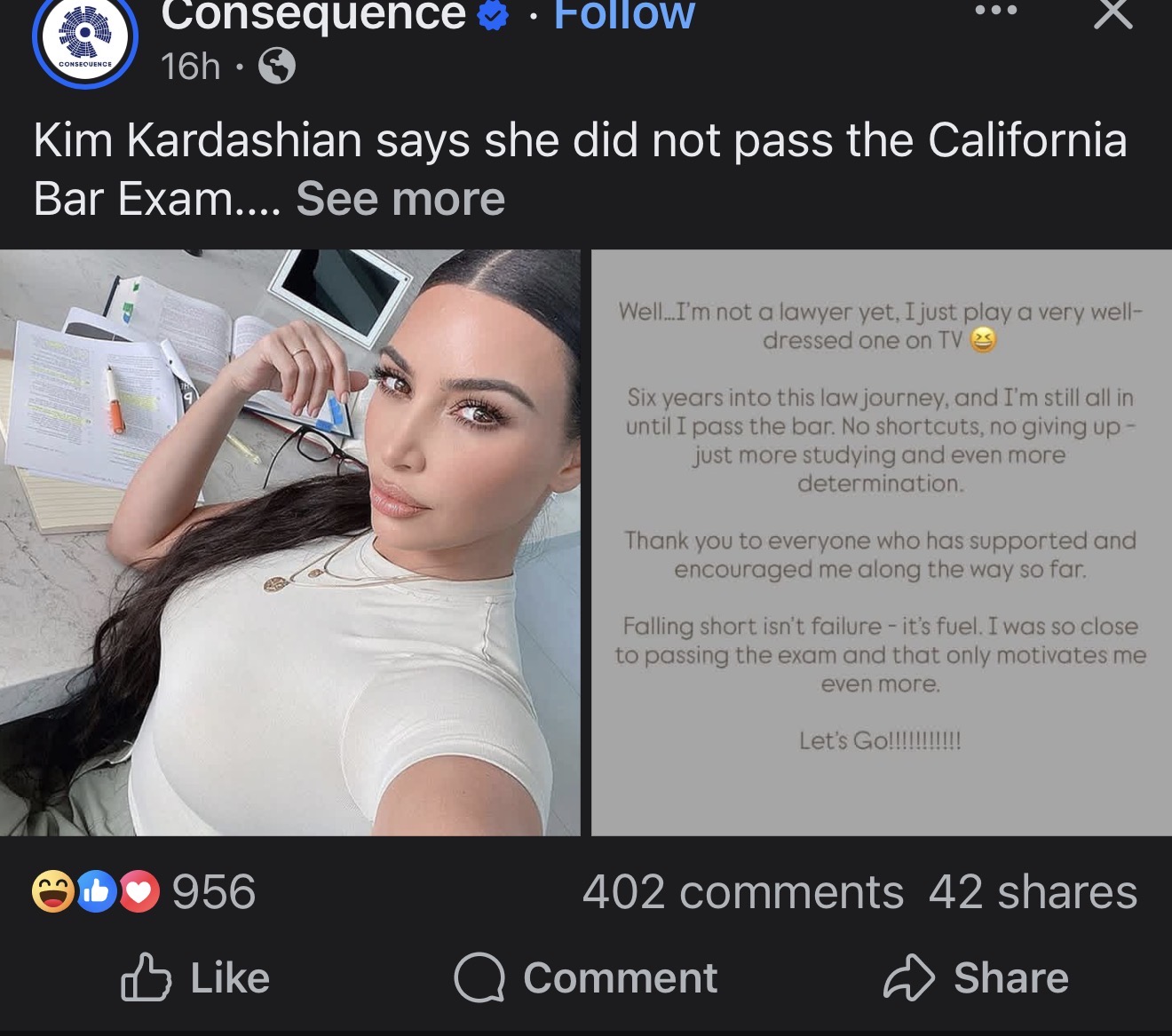
Task: Tap the blue like reaction icon
Action: (96, 891)
